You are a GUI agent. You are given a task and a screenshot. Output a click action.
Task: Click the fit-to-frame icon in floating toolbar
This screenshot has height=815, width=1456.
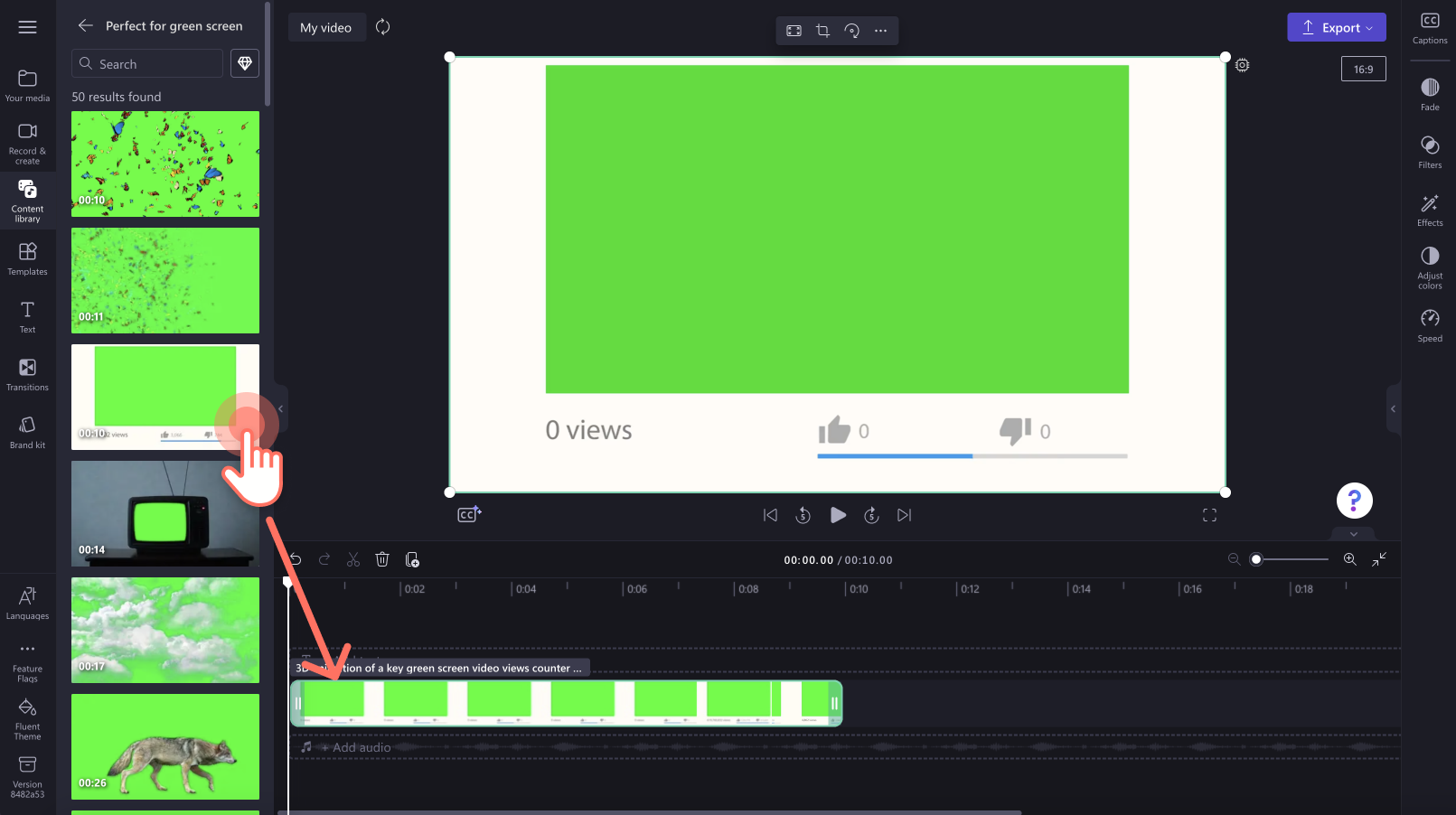pos(794,31)
